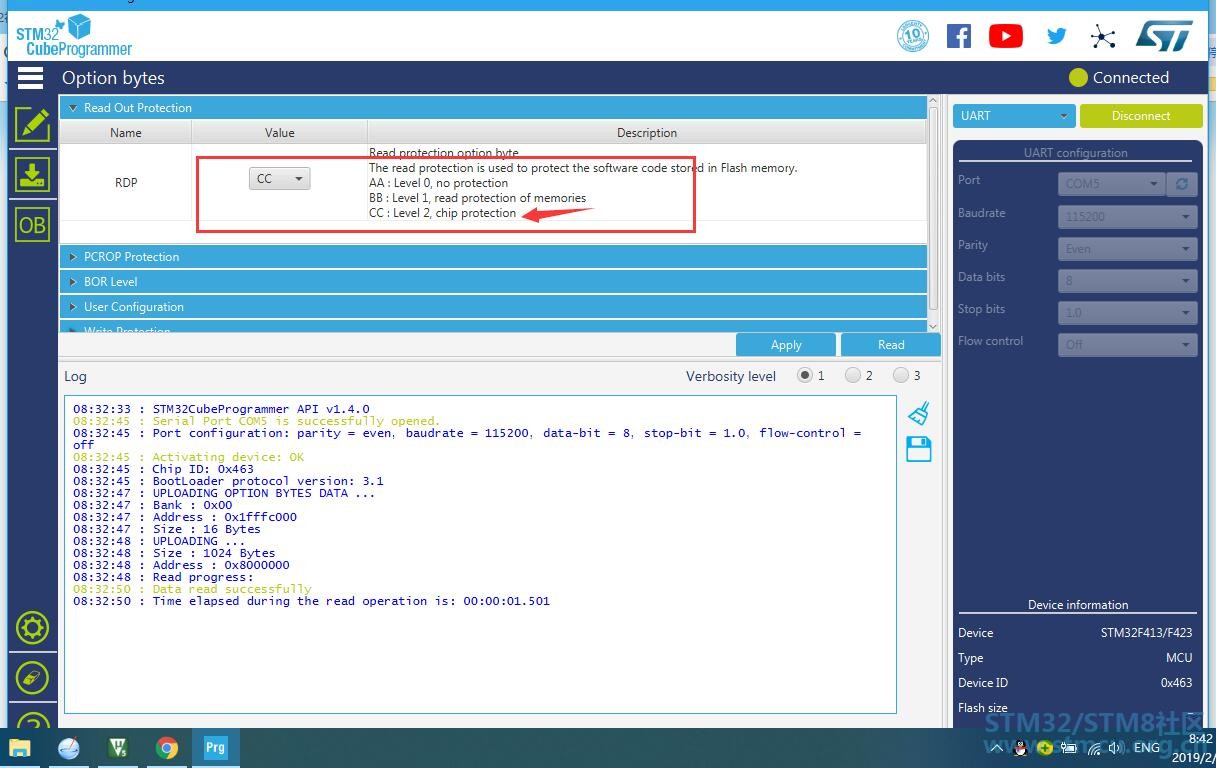The image size is (1216, 768).
Task: Expand the BOR Level section
Action: click(x=493, y=281)
